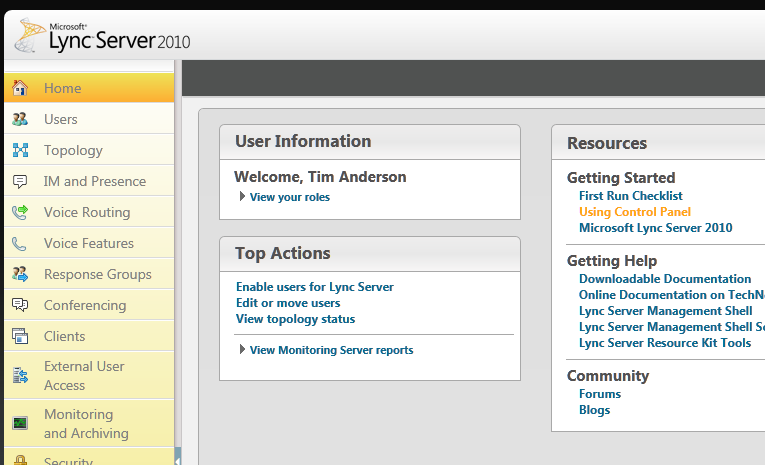Click the Clients window icon

coord(20,336)
